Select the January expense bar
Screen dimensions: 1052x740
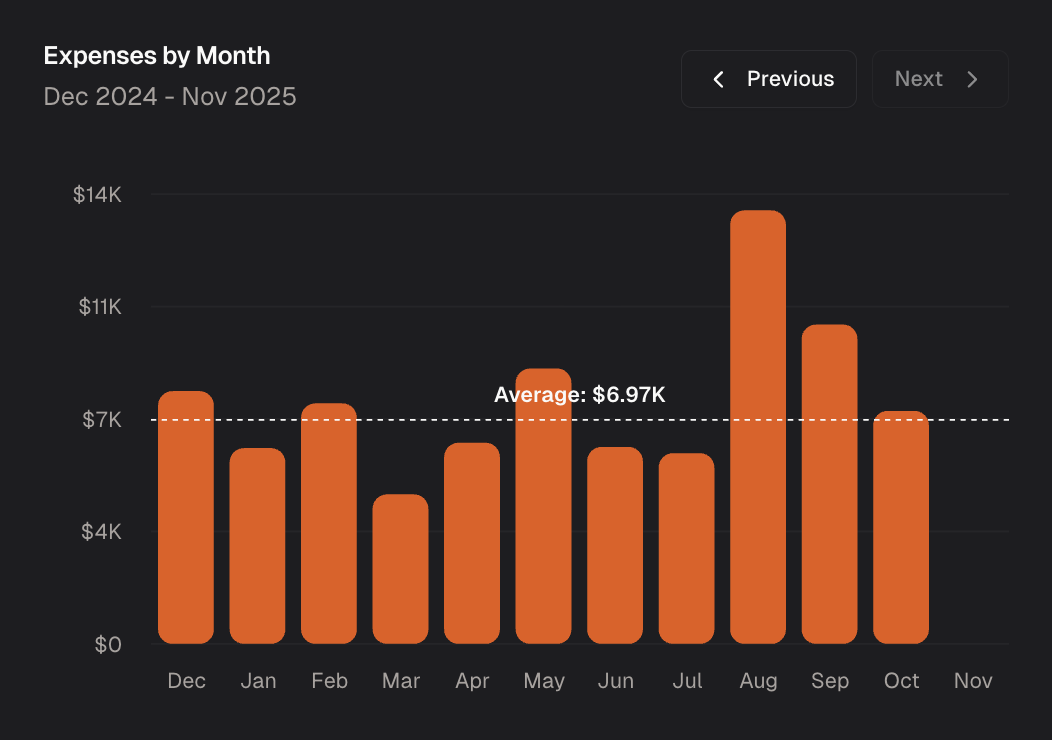pyautogui.click(x=258, y=545)
